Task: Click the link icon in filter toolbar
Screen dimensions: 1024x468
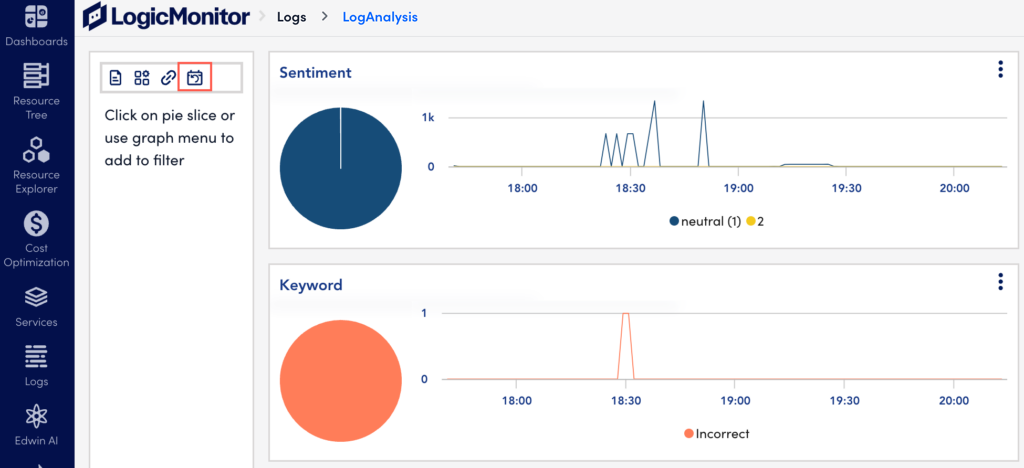Action: tap(168, 77)
